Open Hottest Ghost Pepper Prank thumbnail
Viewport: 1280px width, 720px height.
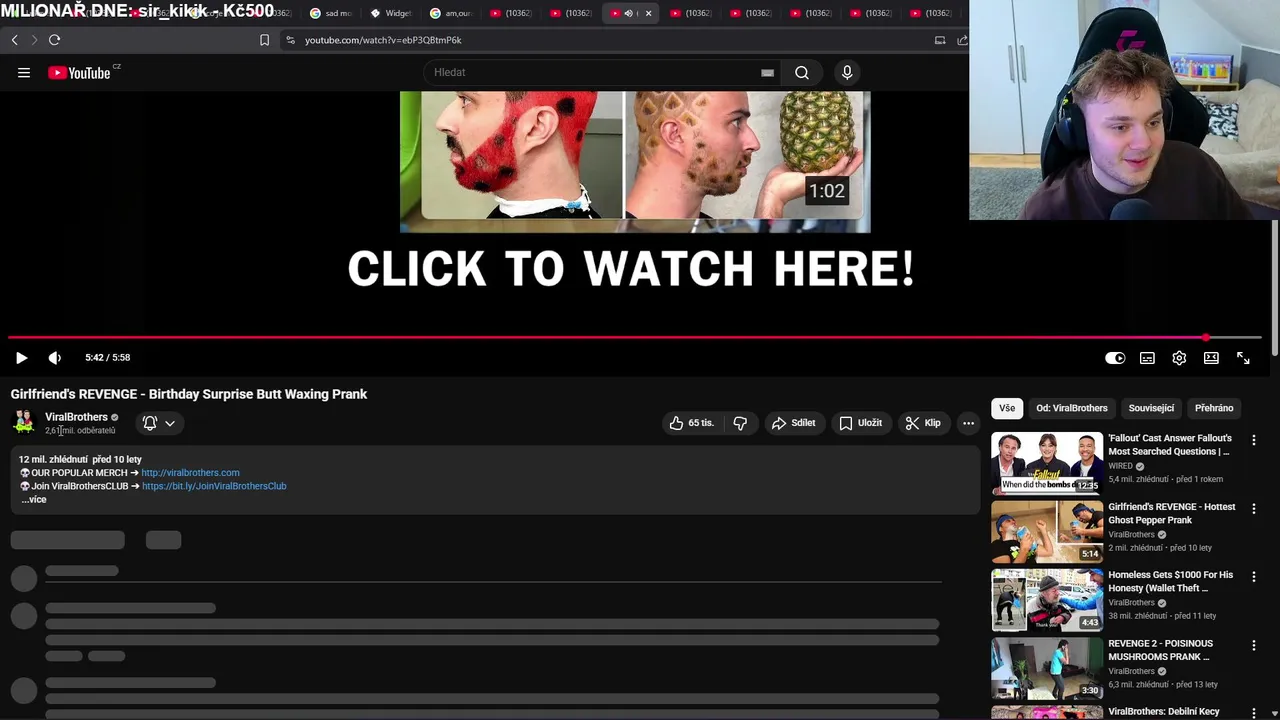point(1047,532)
